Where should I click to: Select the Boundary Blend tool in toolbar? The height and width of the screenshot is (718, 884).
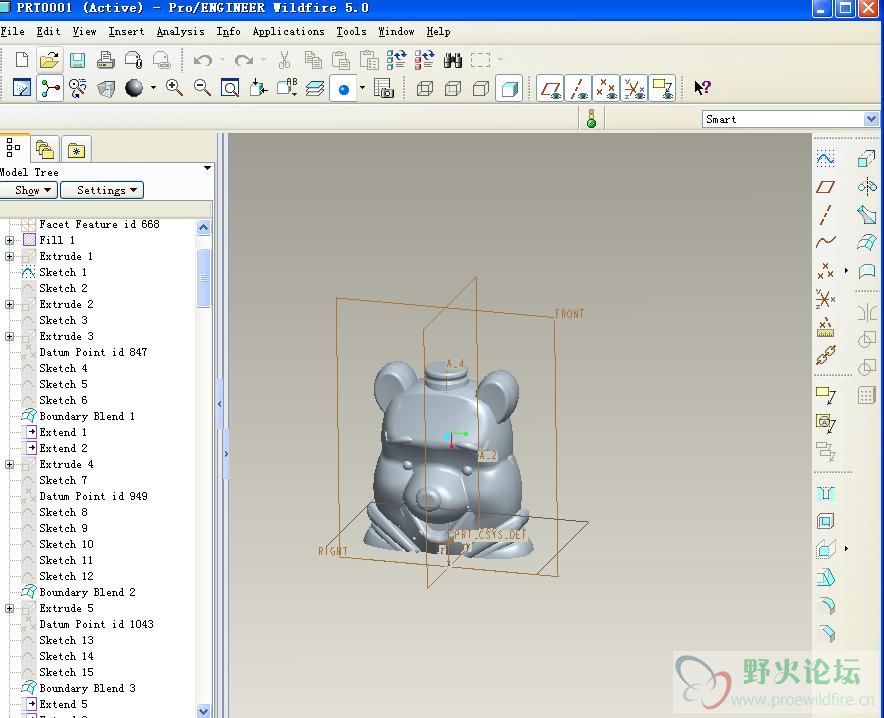(x=867, y=242)
